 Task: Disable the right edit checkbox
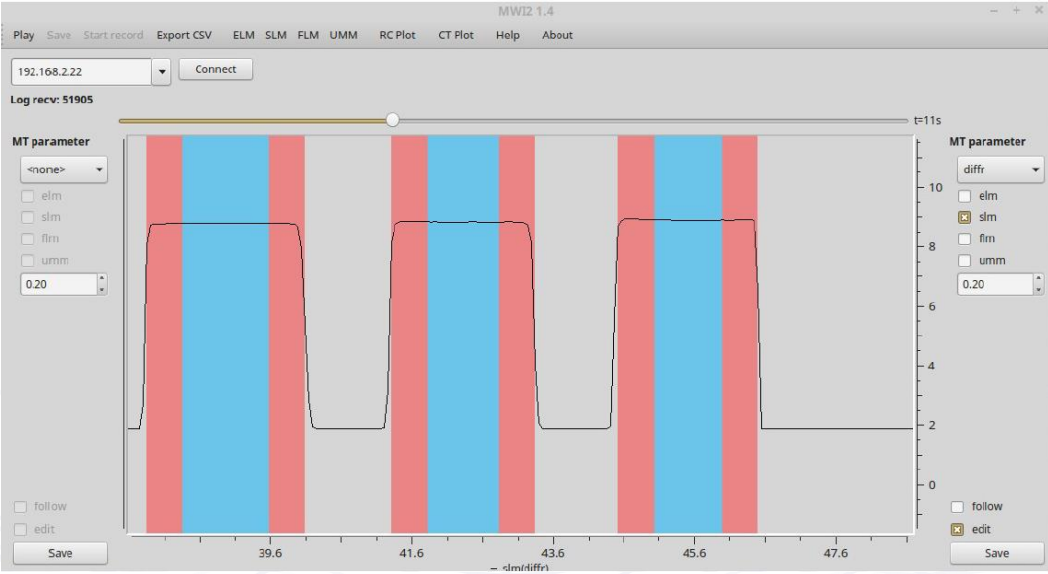(958, 529)
